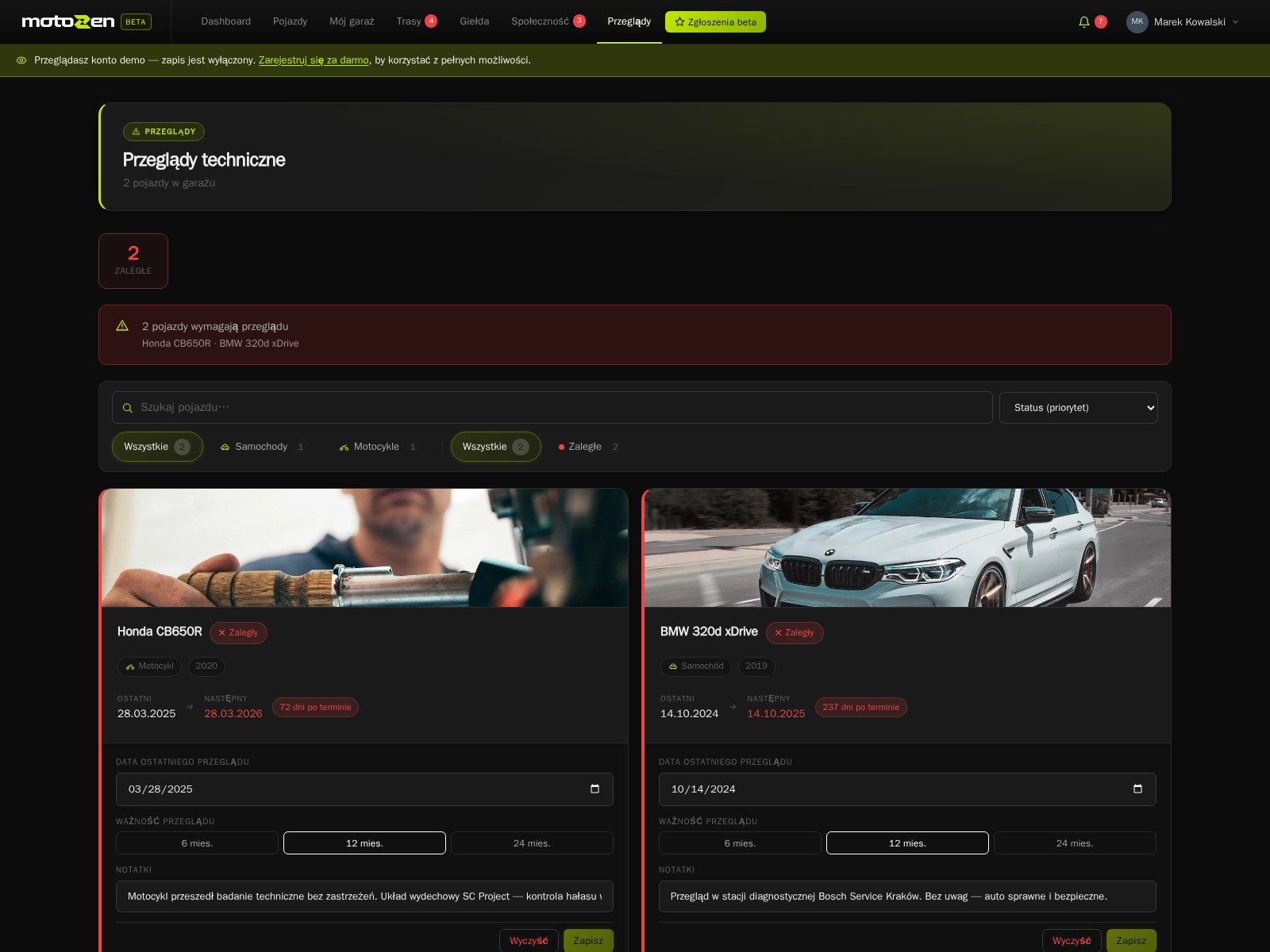Click the motorcycle icon in Motocykle filter

tap(344, 447)
